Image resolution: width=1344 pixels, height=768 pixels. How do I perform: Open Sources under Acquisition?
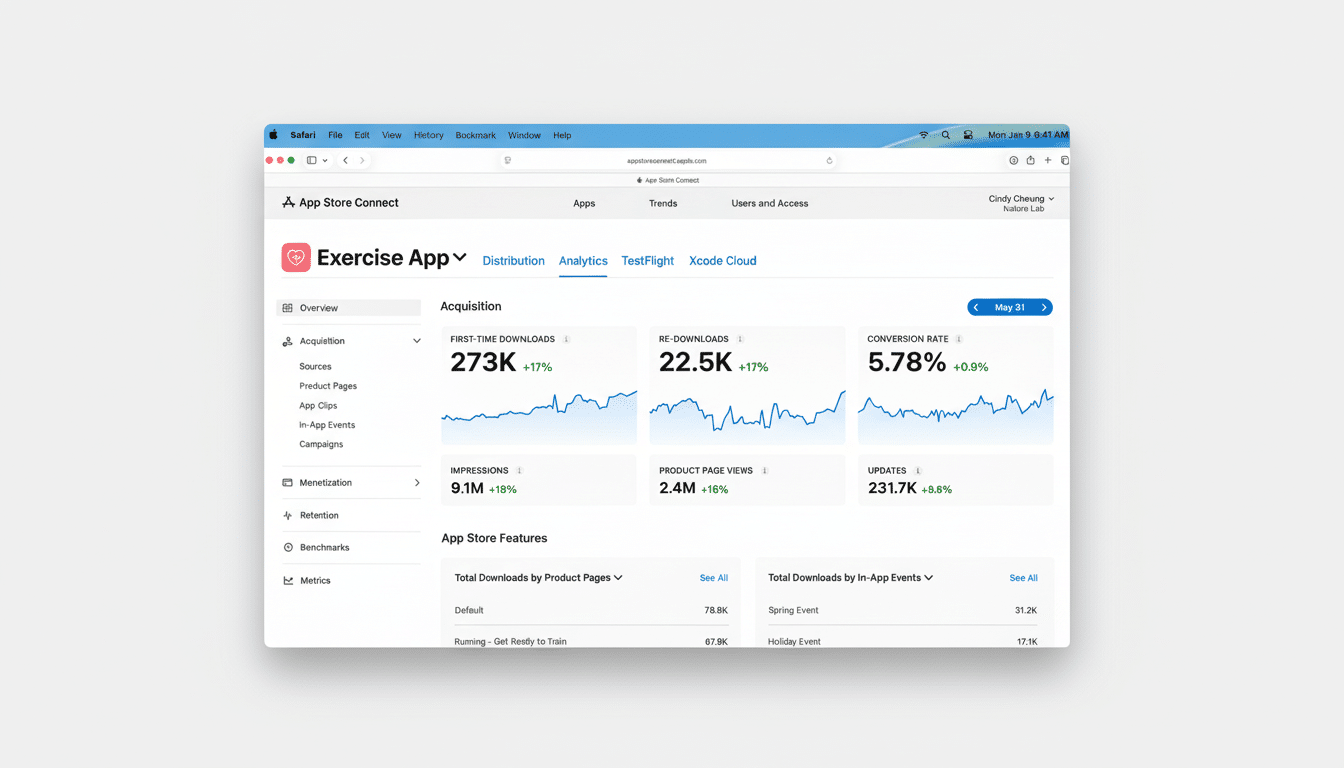pyautogui.click(x=315, y=367)
